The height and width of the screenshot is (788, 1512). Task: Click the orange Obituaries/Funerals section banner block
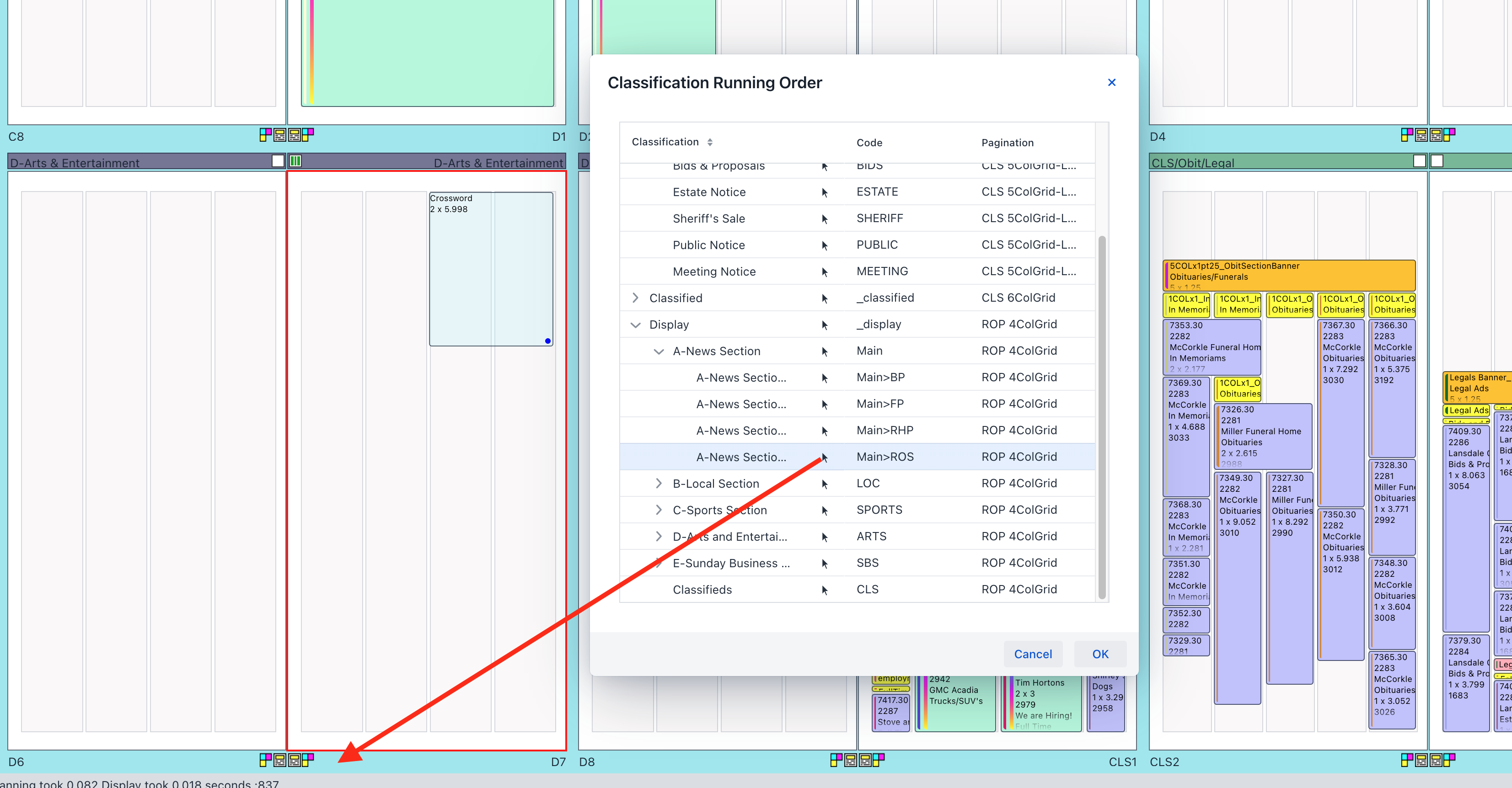(1289, 275)
